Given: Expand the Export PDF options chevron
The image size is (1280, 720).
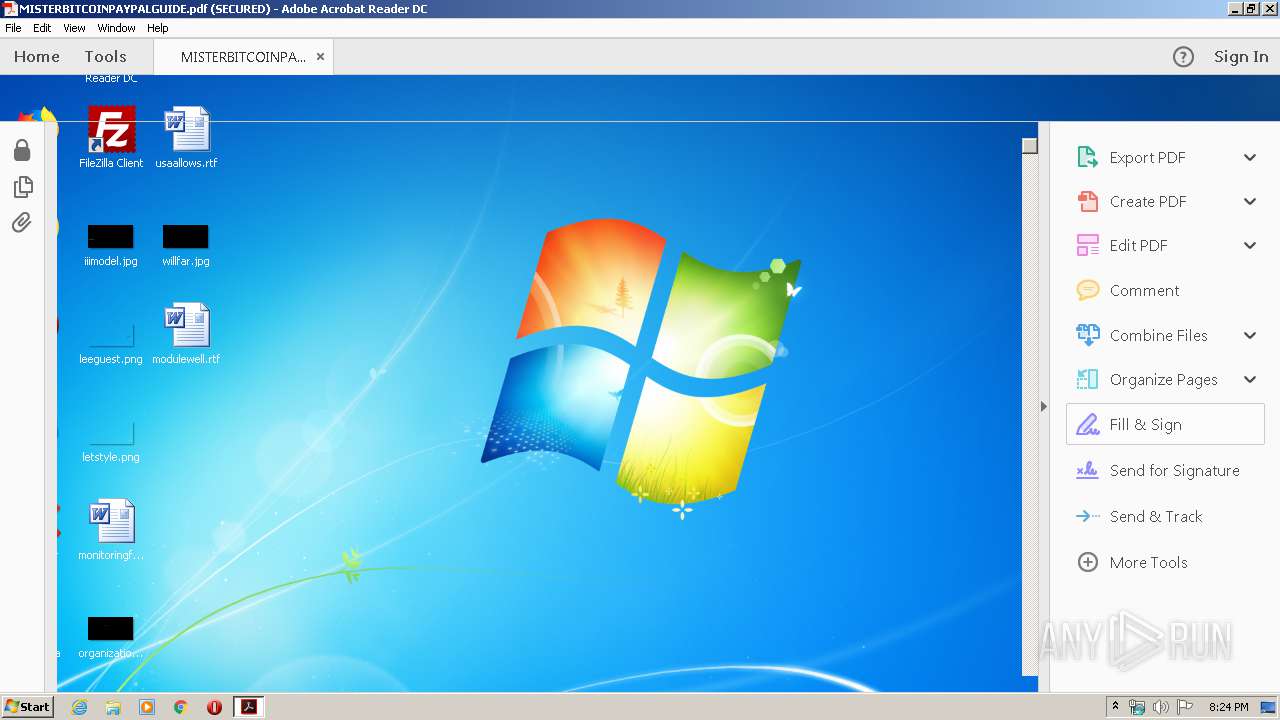Looking at the screenshot, I should [x=1250, y=157].
